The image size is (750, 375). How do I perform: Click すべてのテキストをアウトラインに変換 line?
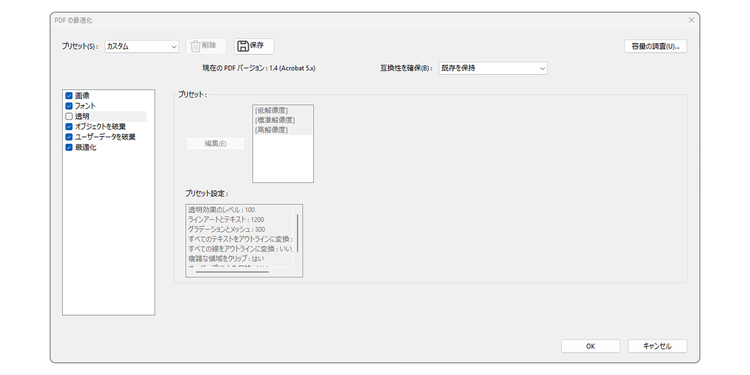point(240,239)
